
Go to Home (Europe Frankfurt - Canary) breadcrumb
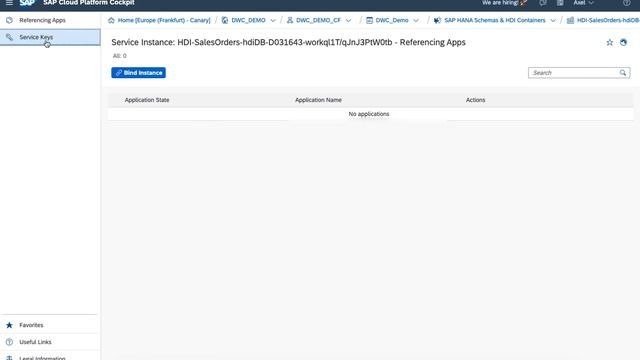(164, 20)
